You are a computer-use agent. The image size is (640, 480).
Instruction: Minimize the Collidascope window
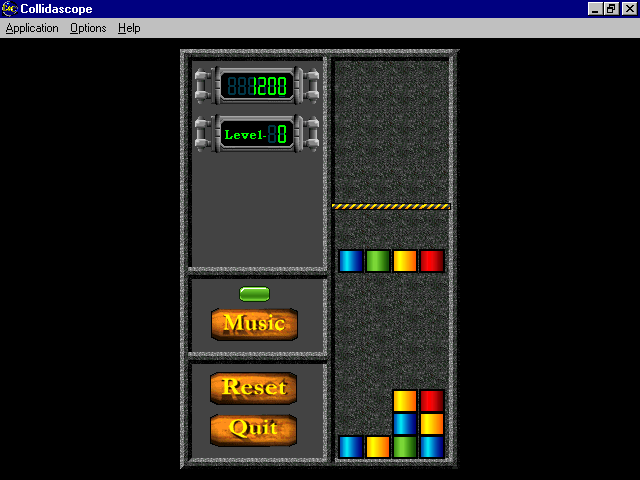click(595, 8)
